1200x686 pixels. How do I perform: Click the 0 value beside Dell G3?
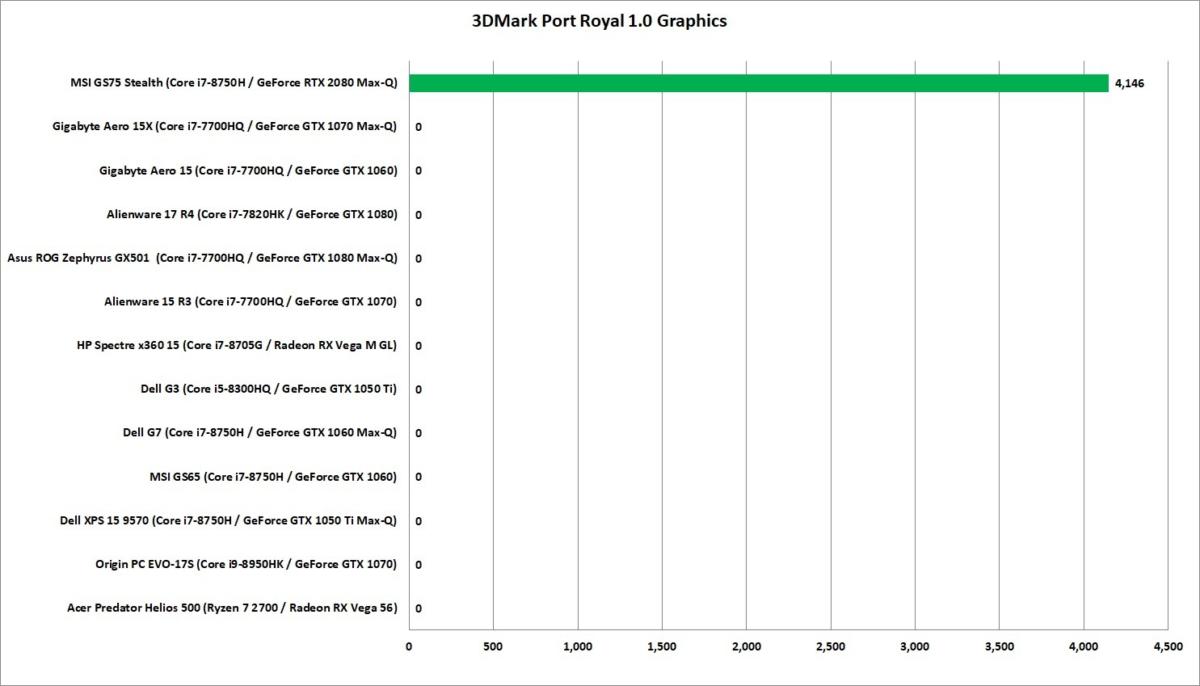(418, 390)
